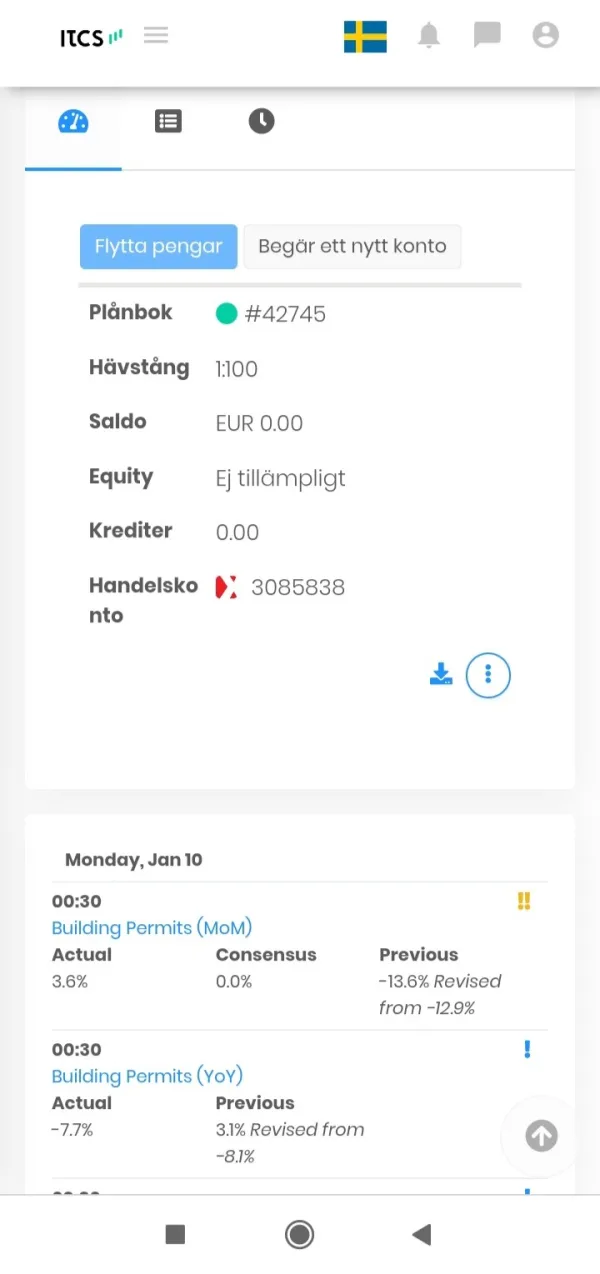Click the ITCS logo
Screen dimensions: 600x1274
point(91,37)
